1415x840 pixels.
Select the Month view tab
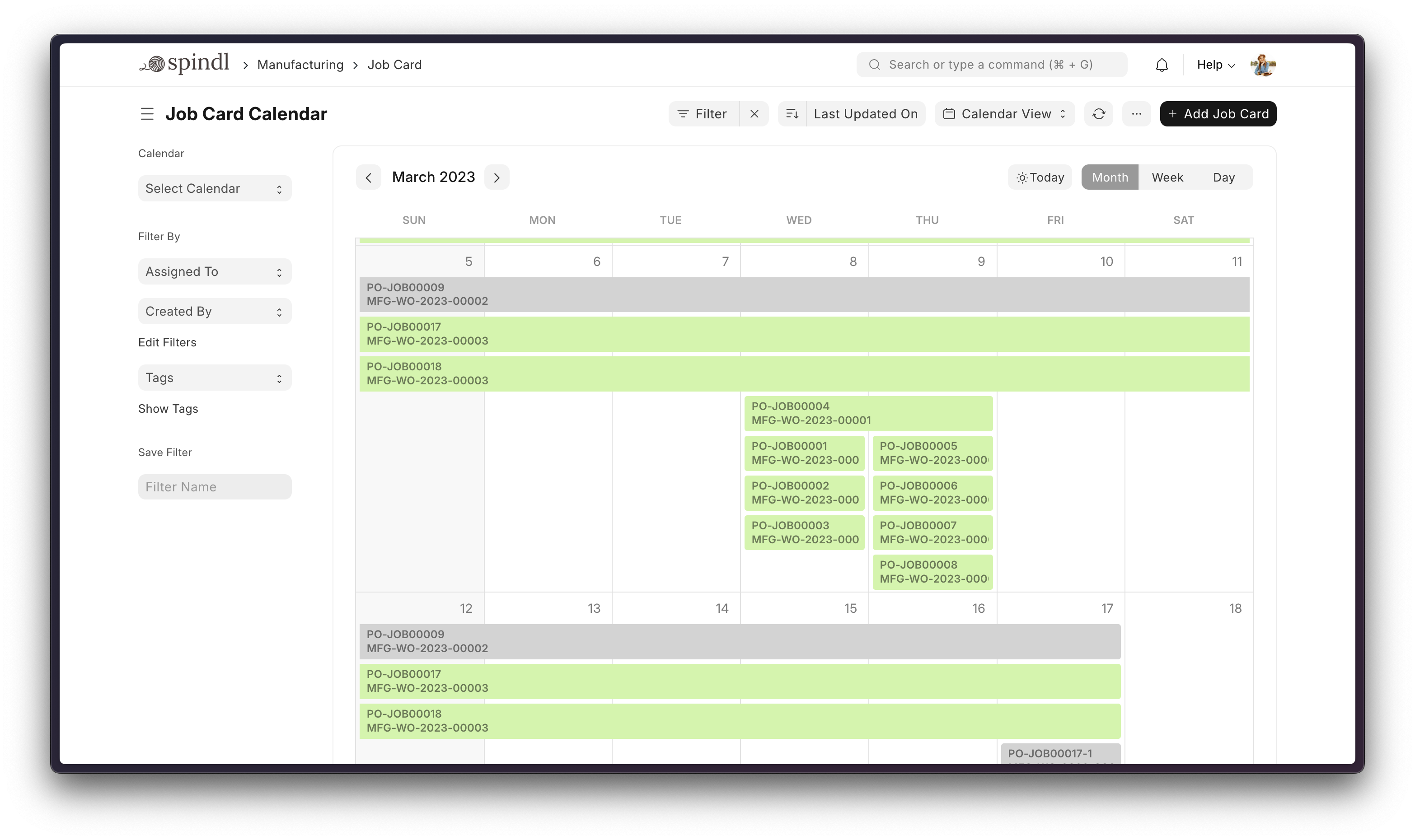point(1109,178)
